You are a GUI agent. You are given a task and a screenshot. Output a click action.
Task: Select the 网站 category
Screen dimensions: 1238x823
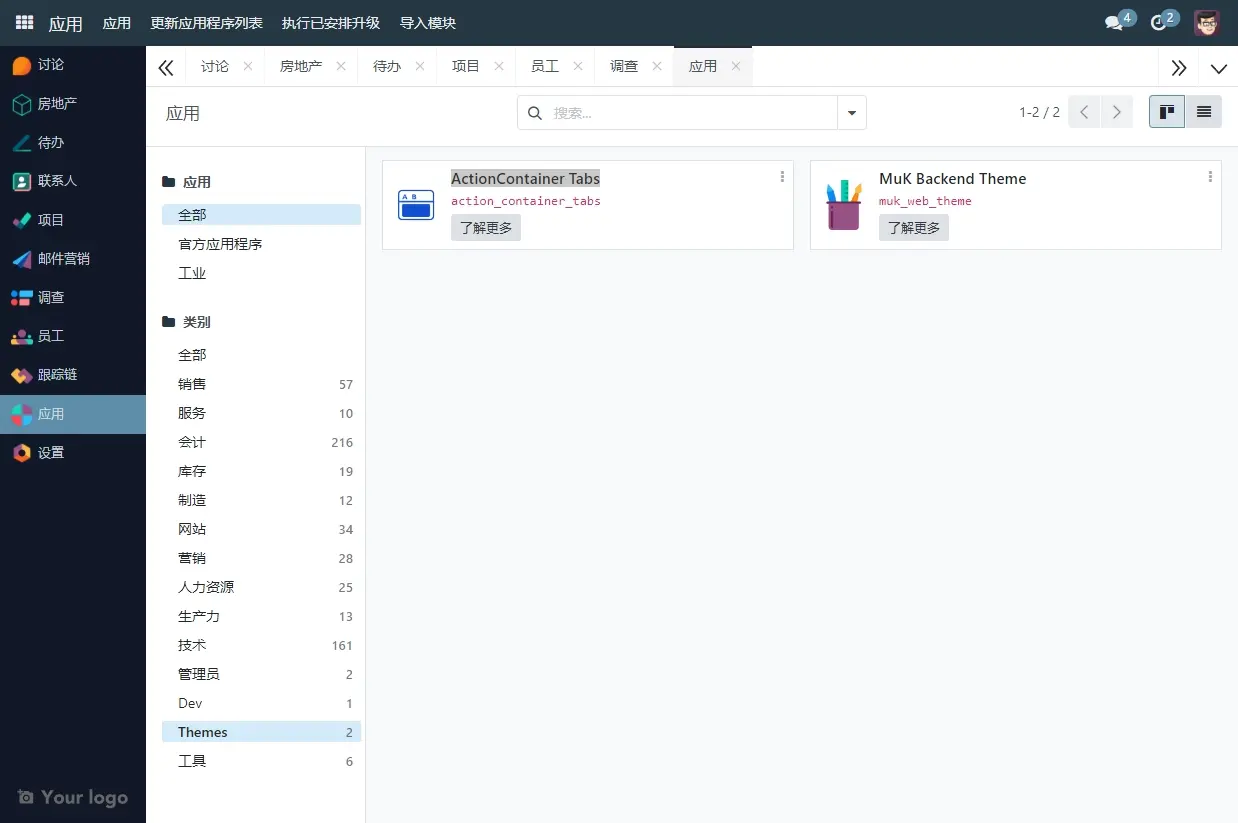tap(261, 529)
